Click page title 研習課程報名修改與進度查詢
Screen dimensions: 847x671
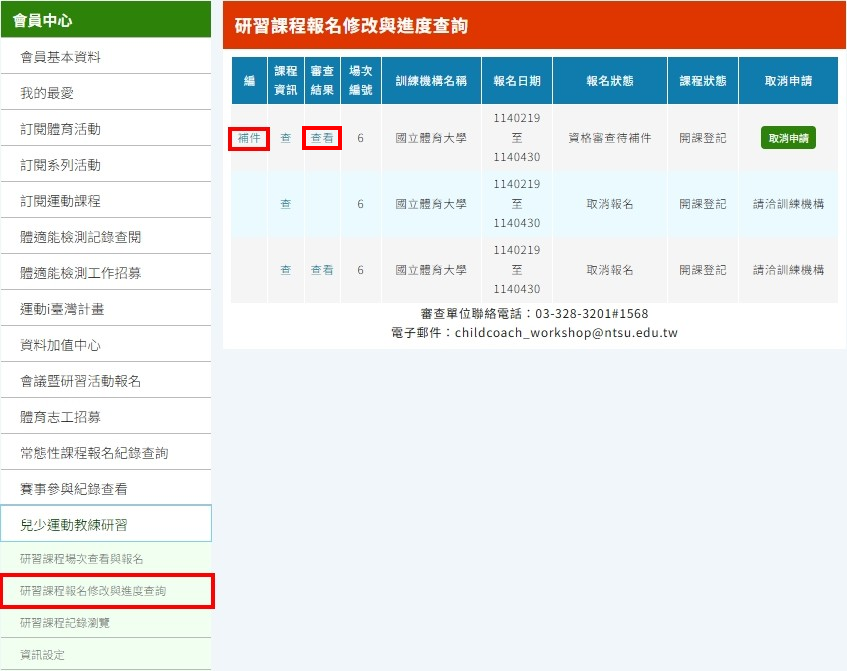coord(351,26)
